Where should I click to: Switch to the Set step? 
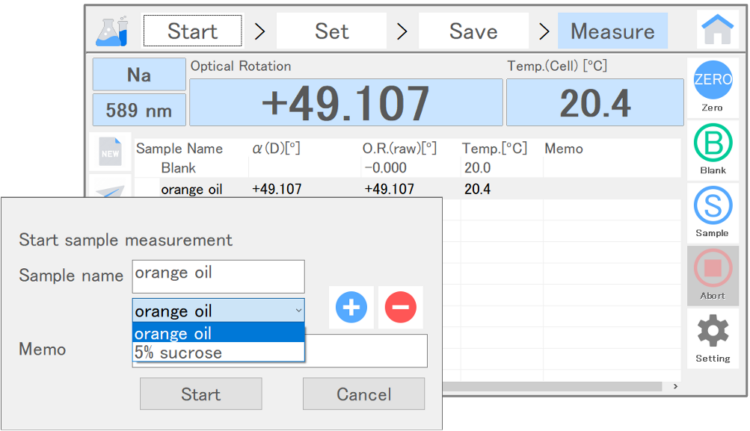[x=331, y=31]
